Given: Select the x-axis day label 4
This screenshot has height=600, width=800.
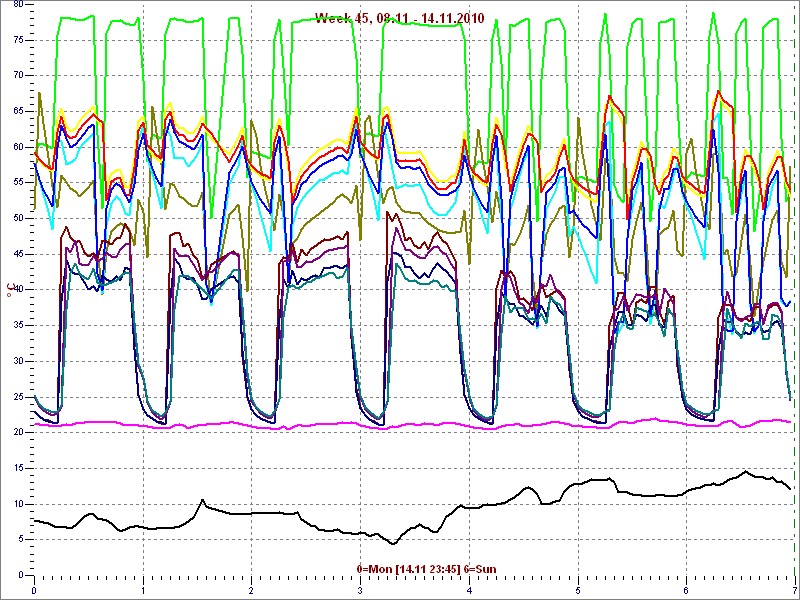Looking at the screenshot, I should click(x=469, y=591).
